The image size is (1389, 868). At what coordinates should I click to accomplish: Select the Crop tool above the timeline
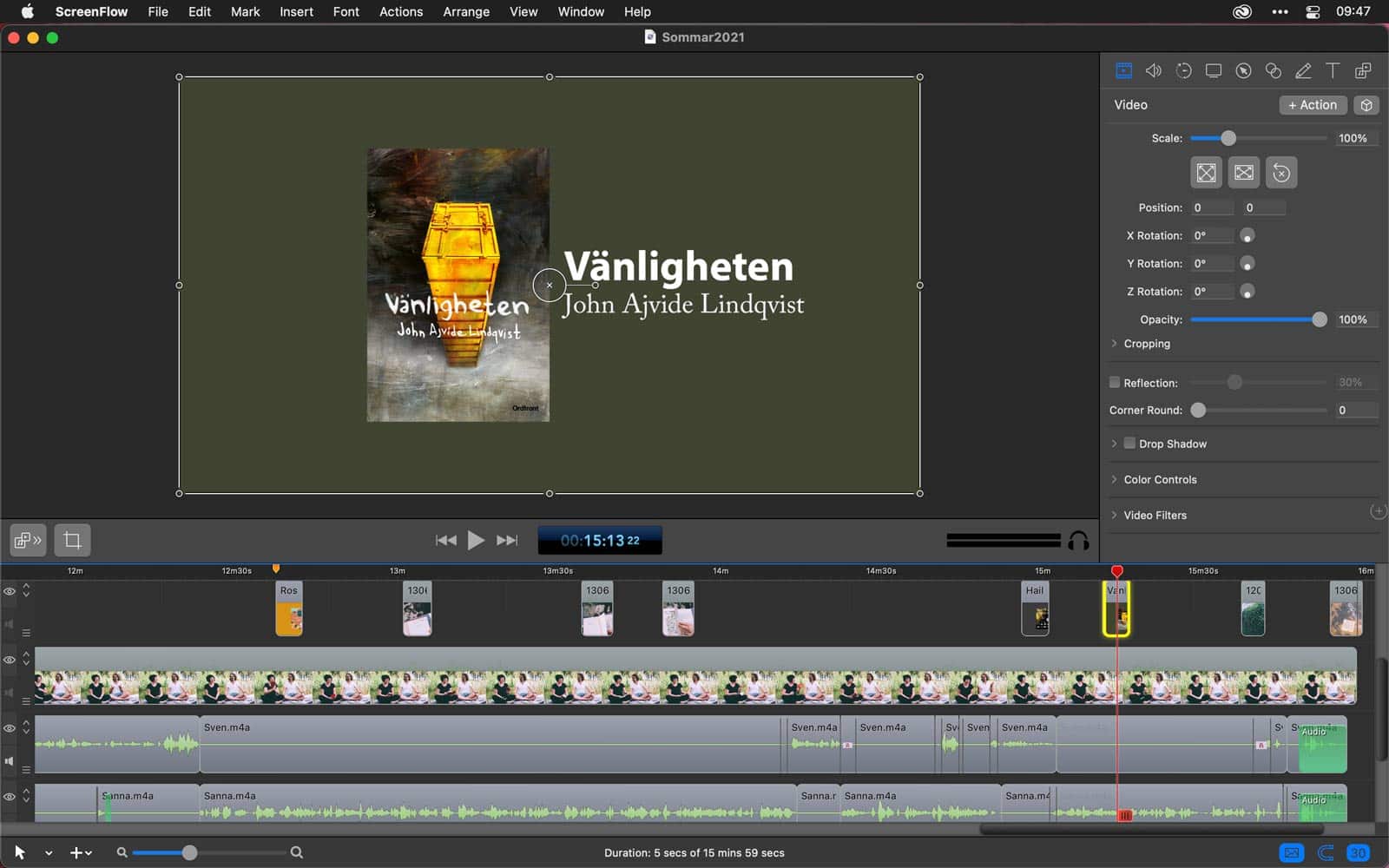click(x=73, y=540)
